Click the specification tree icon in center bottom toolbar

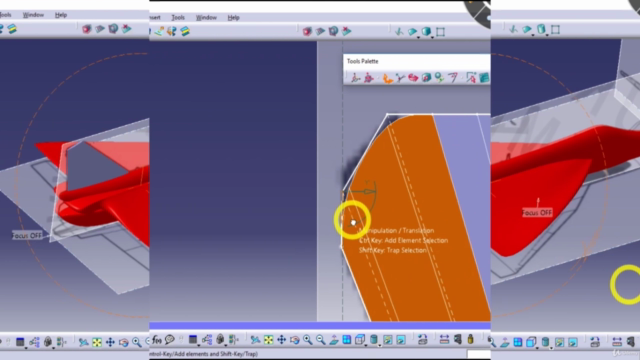207,340
